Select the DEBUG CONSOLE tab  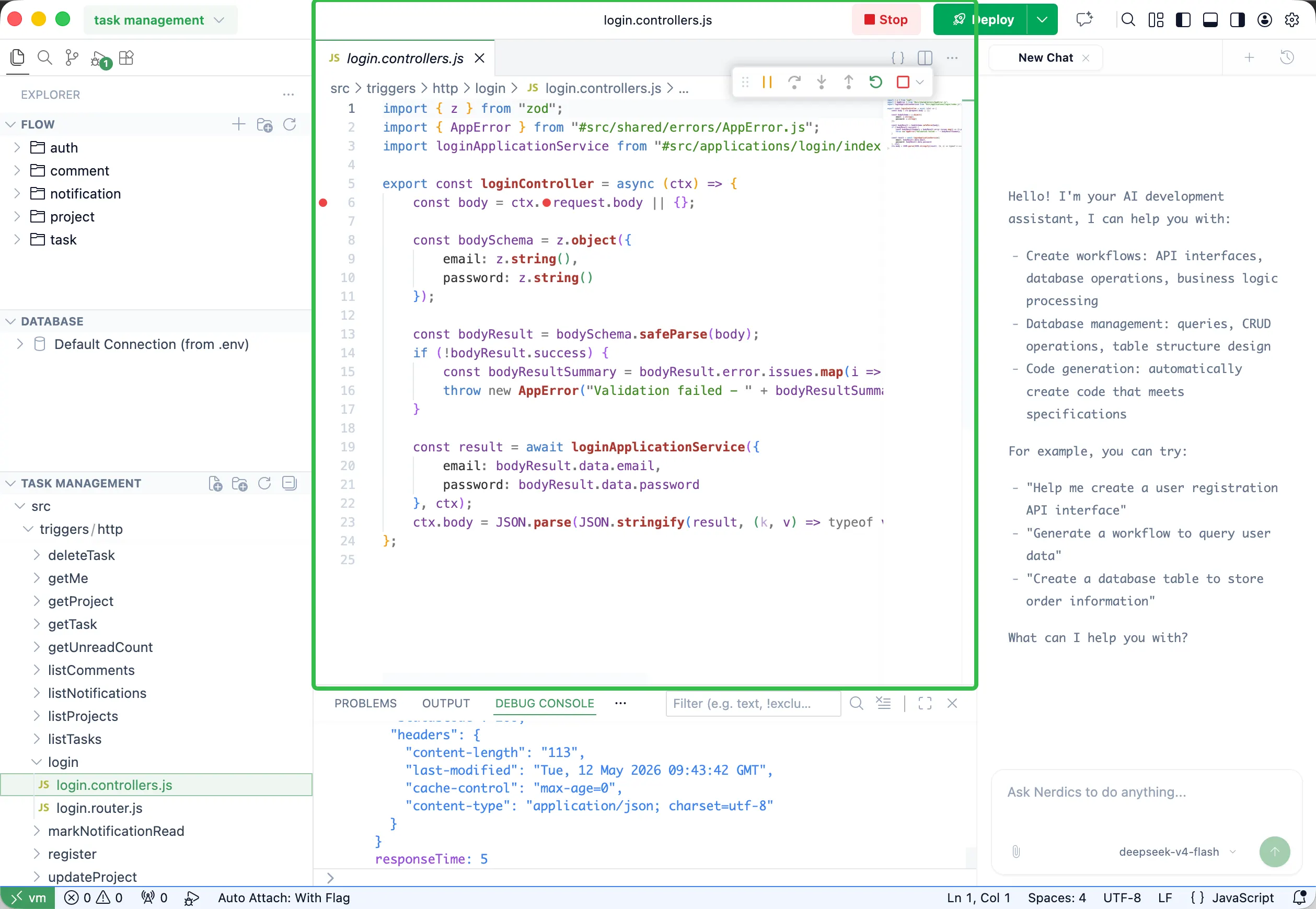click(x=544, y=703)
